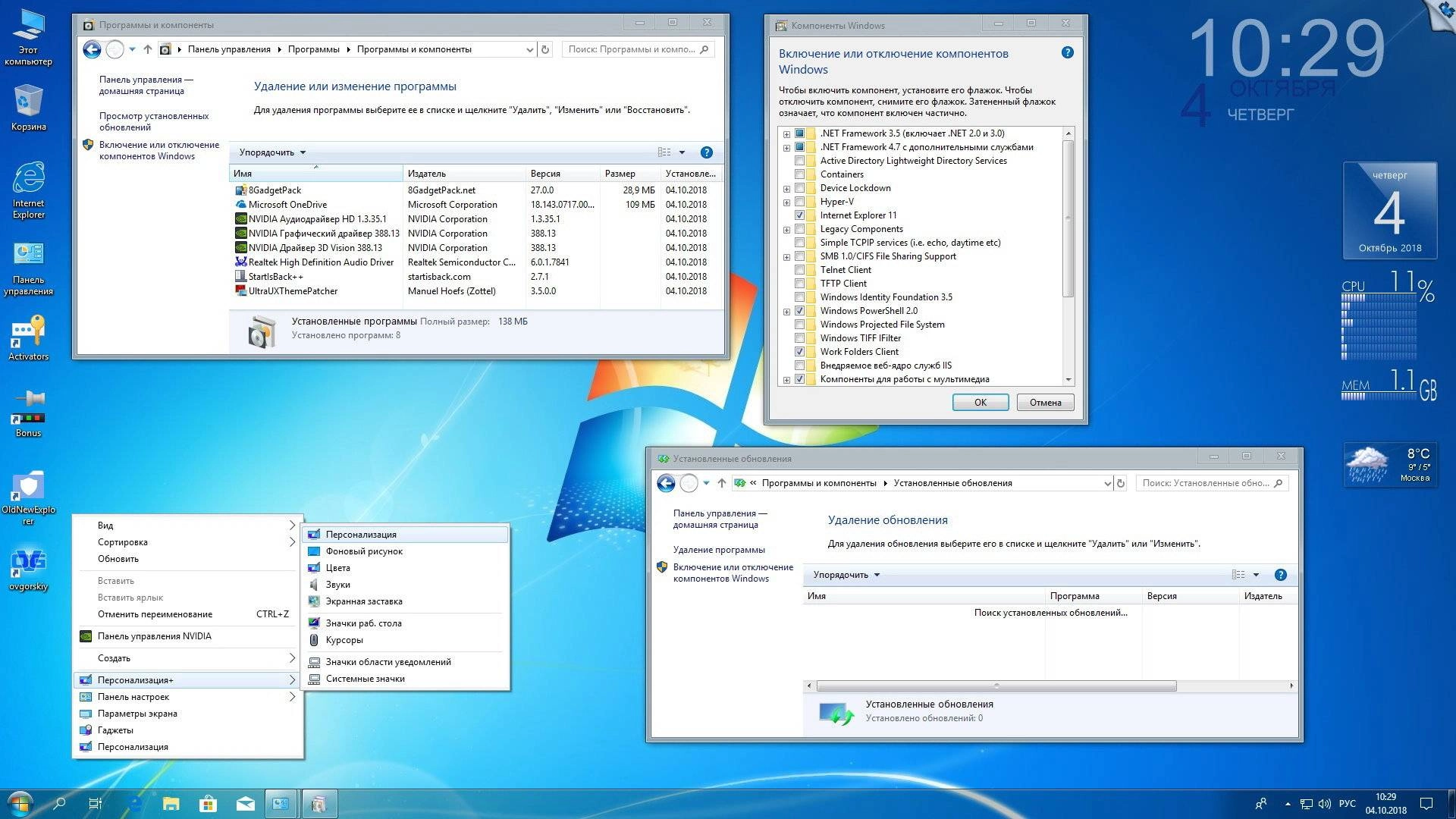Click the weather gadget cloud icon
Screen dimensions: 1456x819
click(x=1367, y=465)
